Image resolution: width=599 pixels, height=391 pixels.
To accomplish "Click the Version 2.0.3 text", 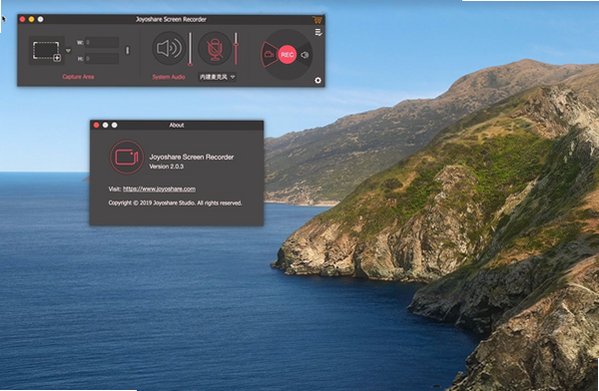I will point(166,166).
